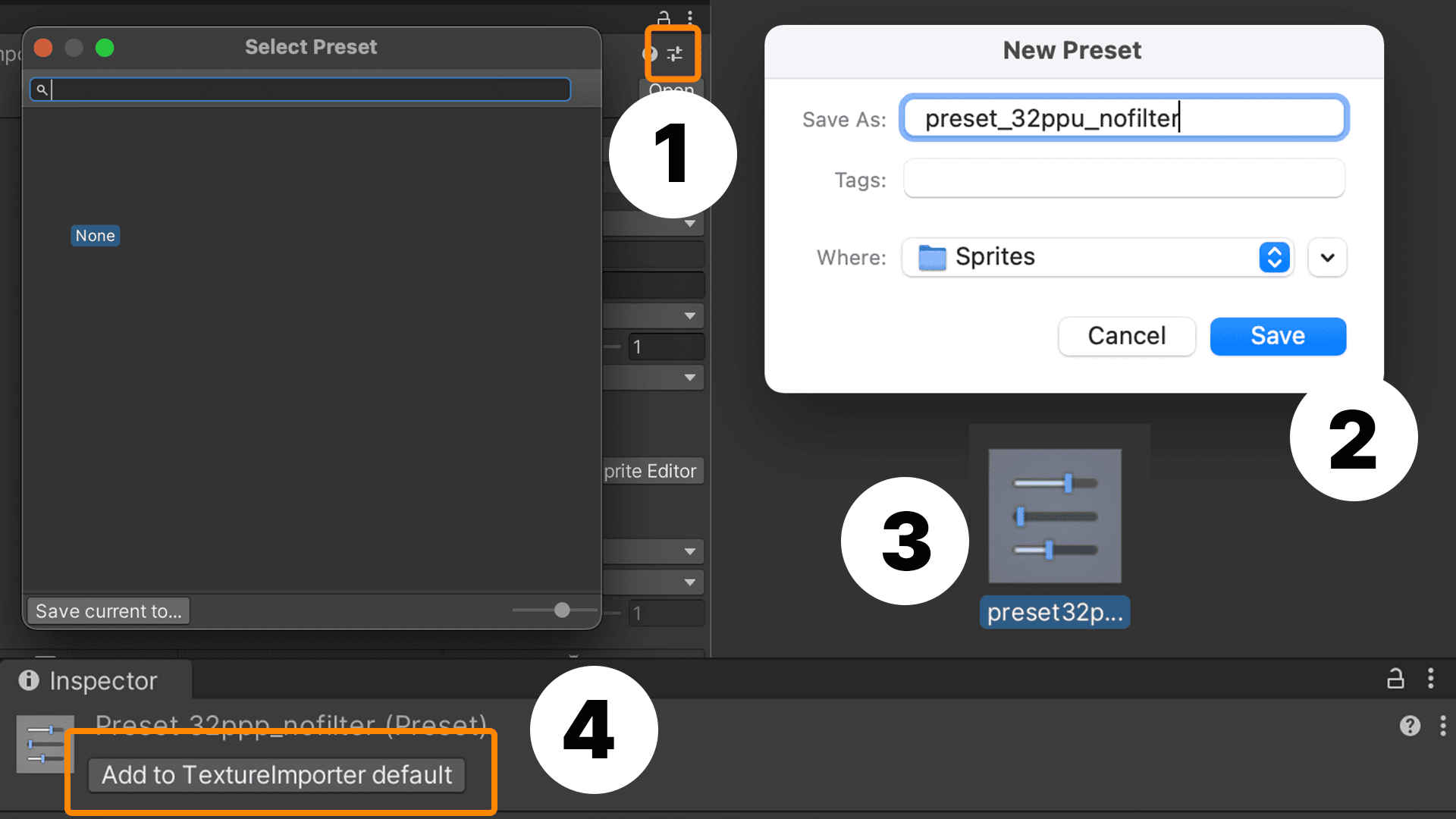This screenshot has width=1456, height=819.
Task: Open the preset help question mark icon
Action: (1410, 726)
